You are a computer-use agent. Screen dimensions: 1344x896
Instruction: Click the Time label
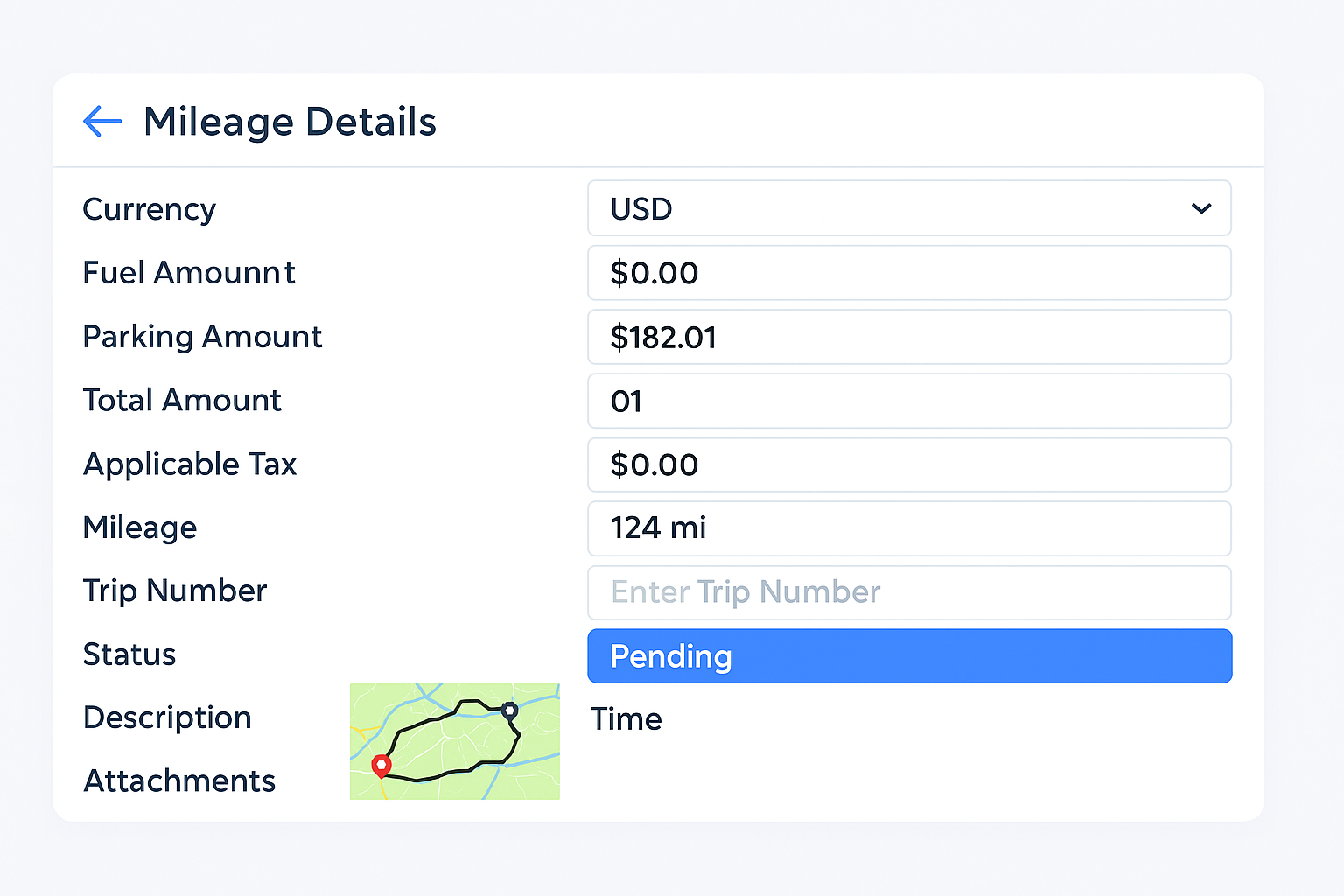coord(626,719)
